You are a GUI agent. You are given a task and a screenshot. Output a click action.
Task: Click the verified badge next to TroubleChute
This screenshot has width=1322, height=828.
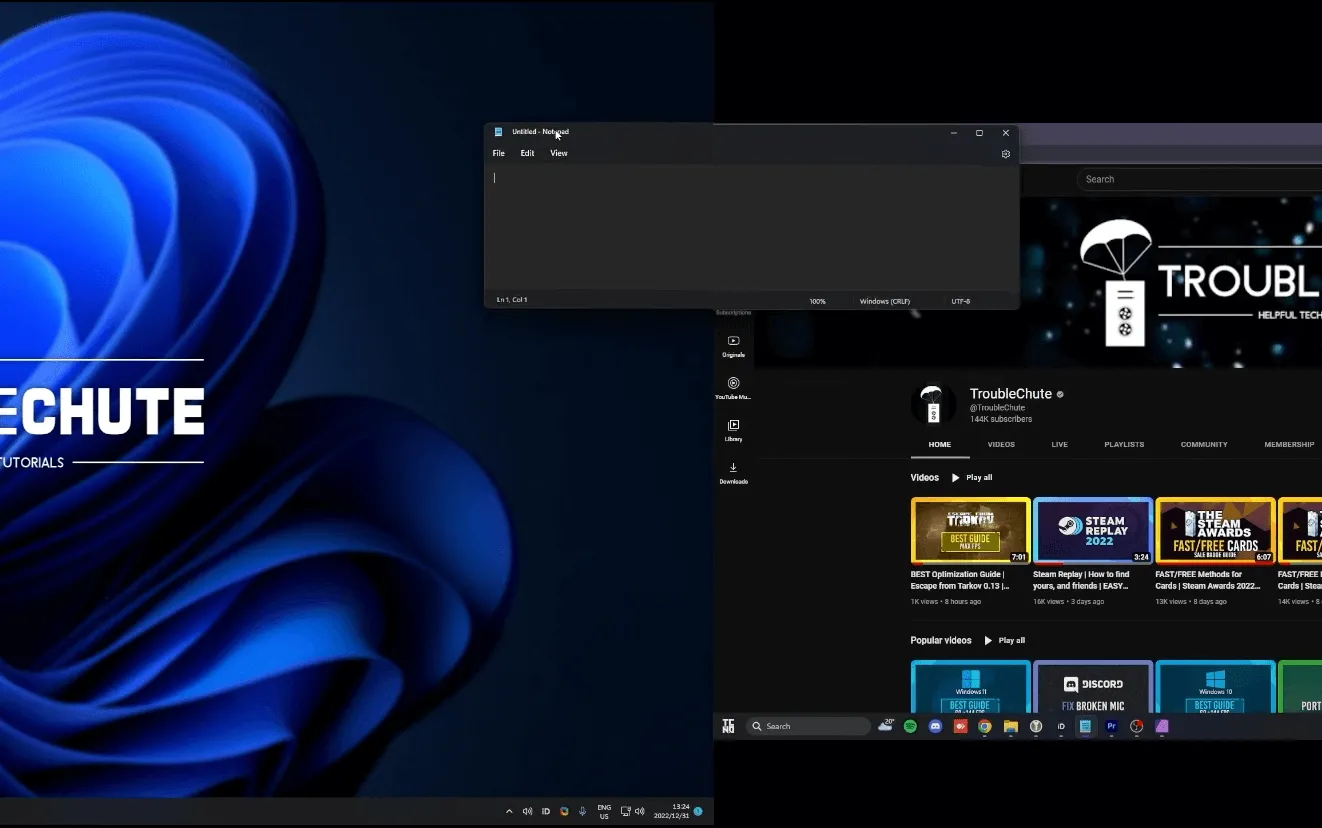coord(1060,394)
